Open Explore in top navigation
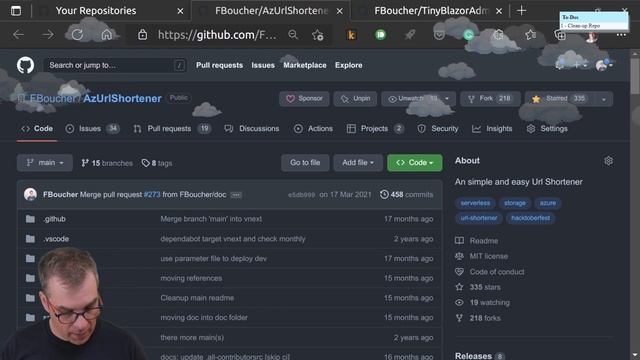 [349, 65]
